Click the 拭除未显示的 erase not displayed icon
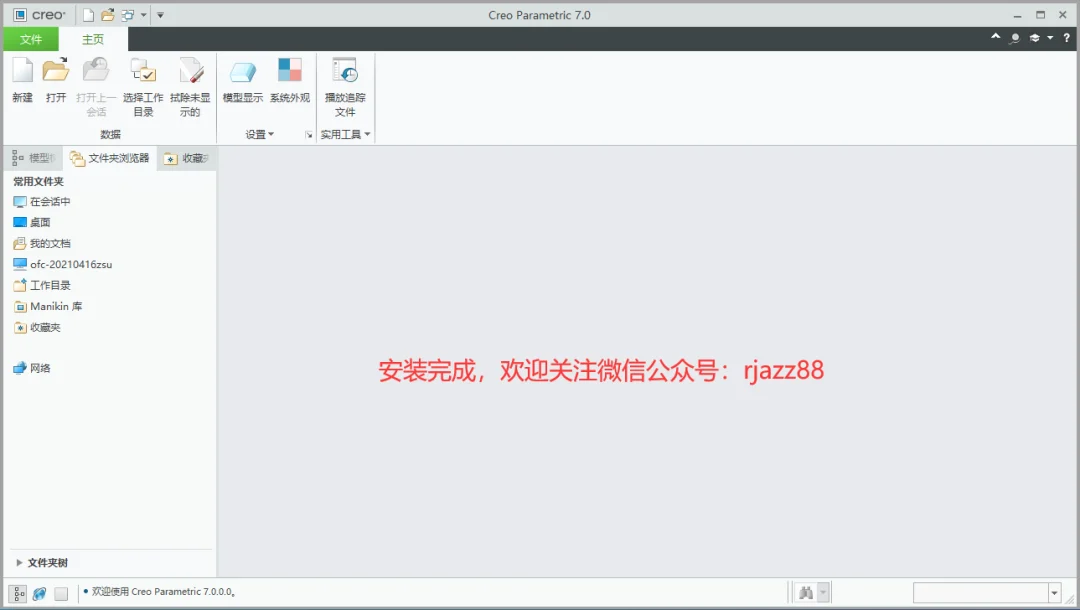Viewport: 1080px width, 610px height. (x=190, y=71)
